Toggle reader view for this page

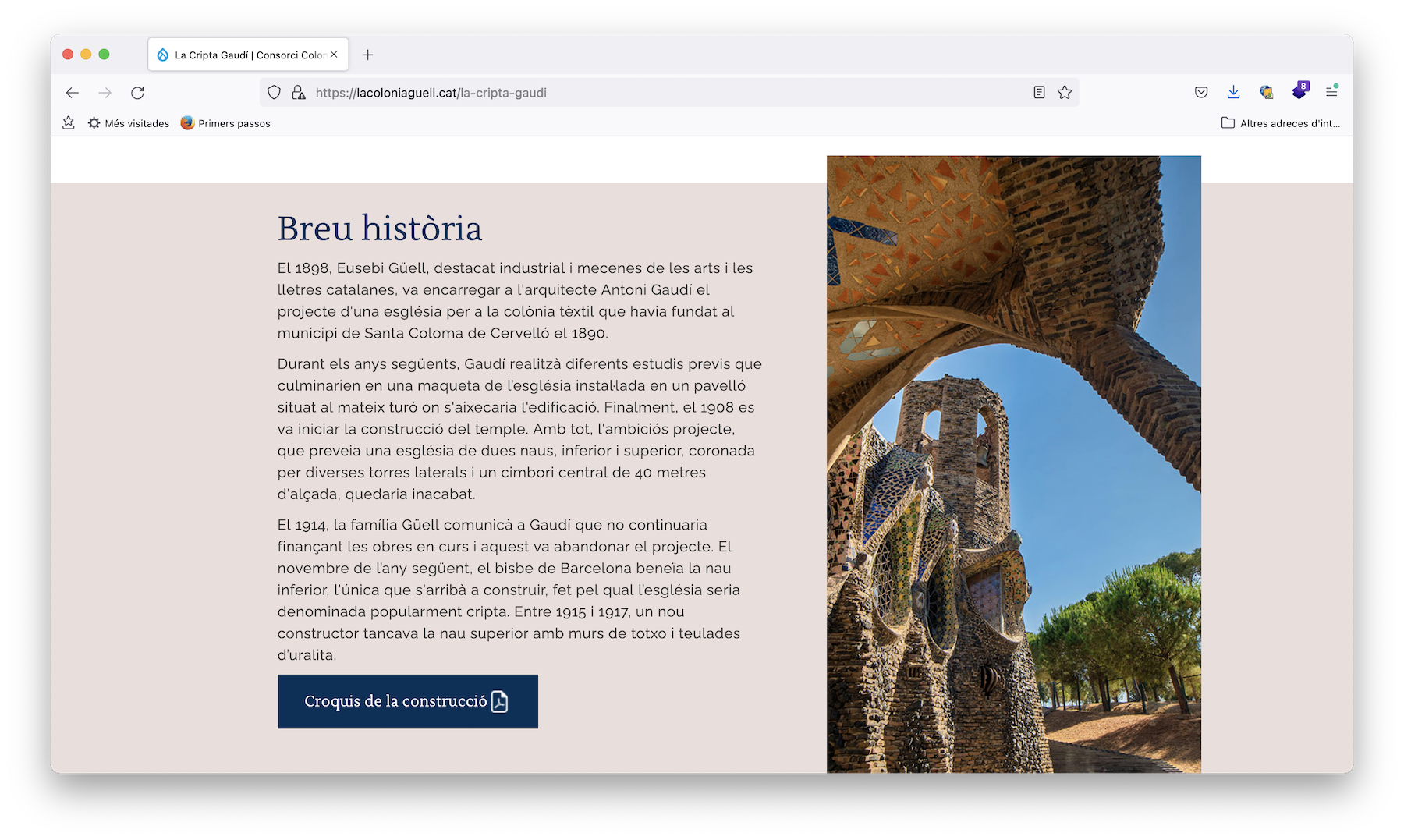pyautogui.click(x=1039, y=93)
